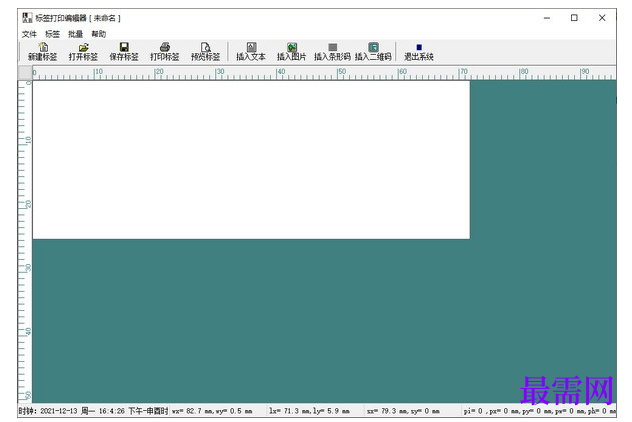Maximize the label editor window
The image size is (632, 422).
574,18
